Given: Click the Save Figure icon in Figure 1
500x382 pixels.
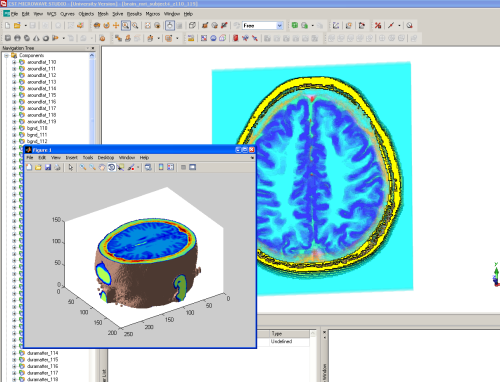Looking at the screenshot, I should click(48, 167).
